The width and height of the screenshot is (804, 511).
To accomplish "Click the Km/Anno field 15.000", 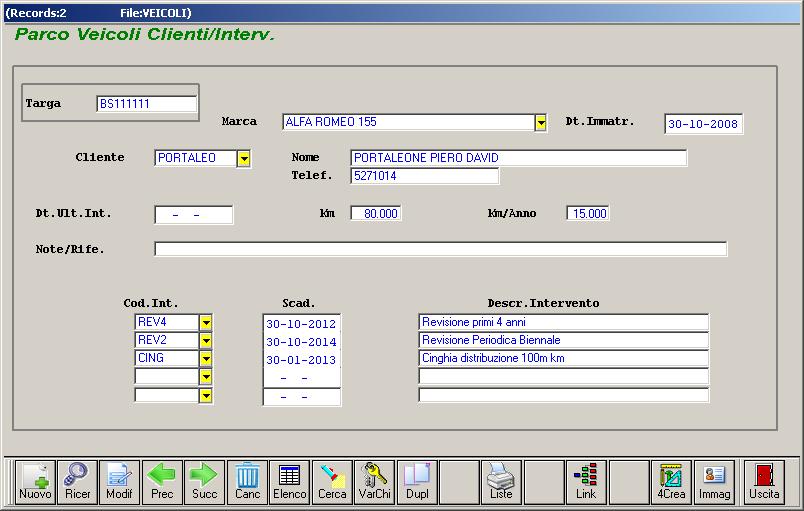I will [588, 213].
